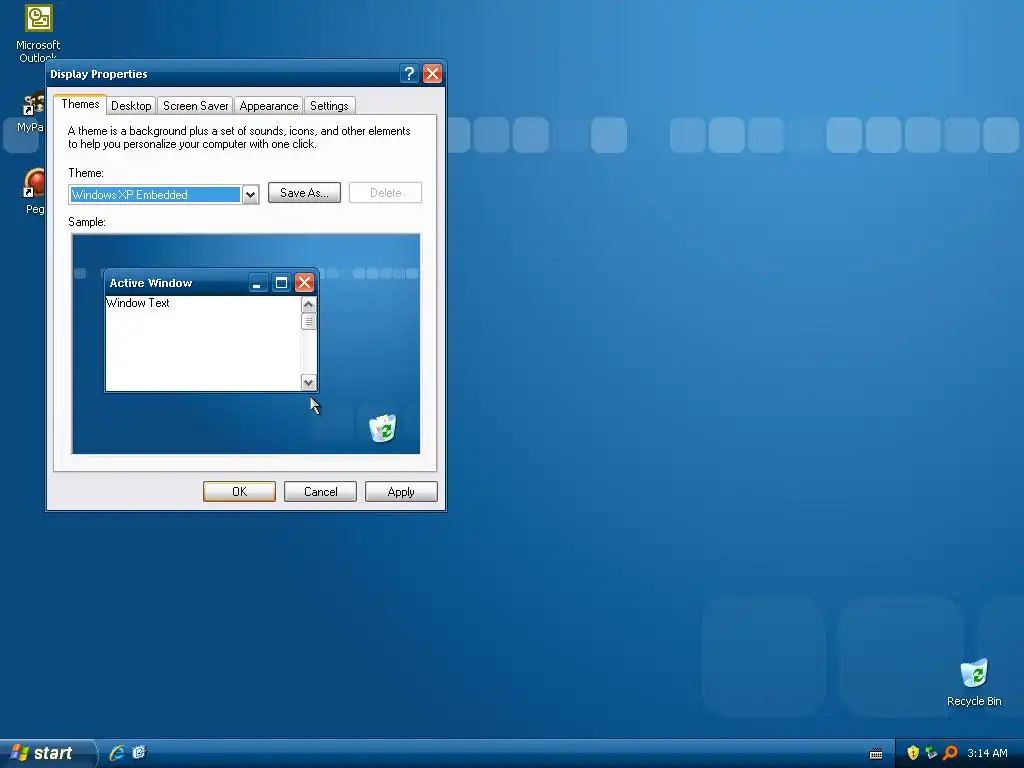Click red close button in Active Window sample

(304, 283)
